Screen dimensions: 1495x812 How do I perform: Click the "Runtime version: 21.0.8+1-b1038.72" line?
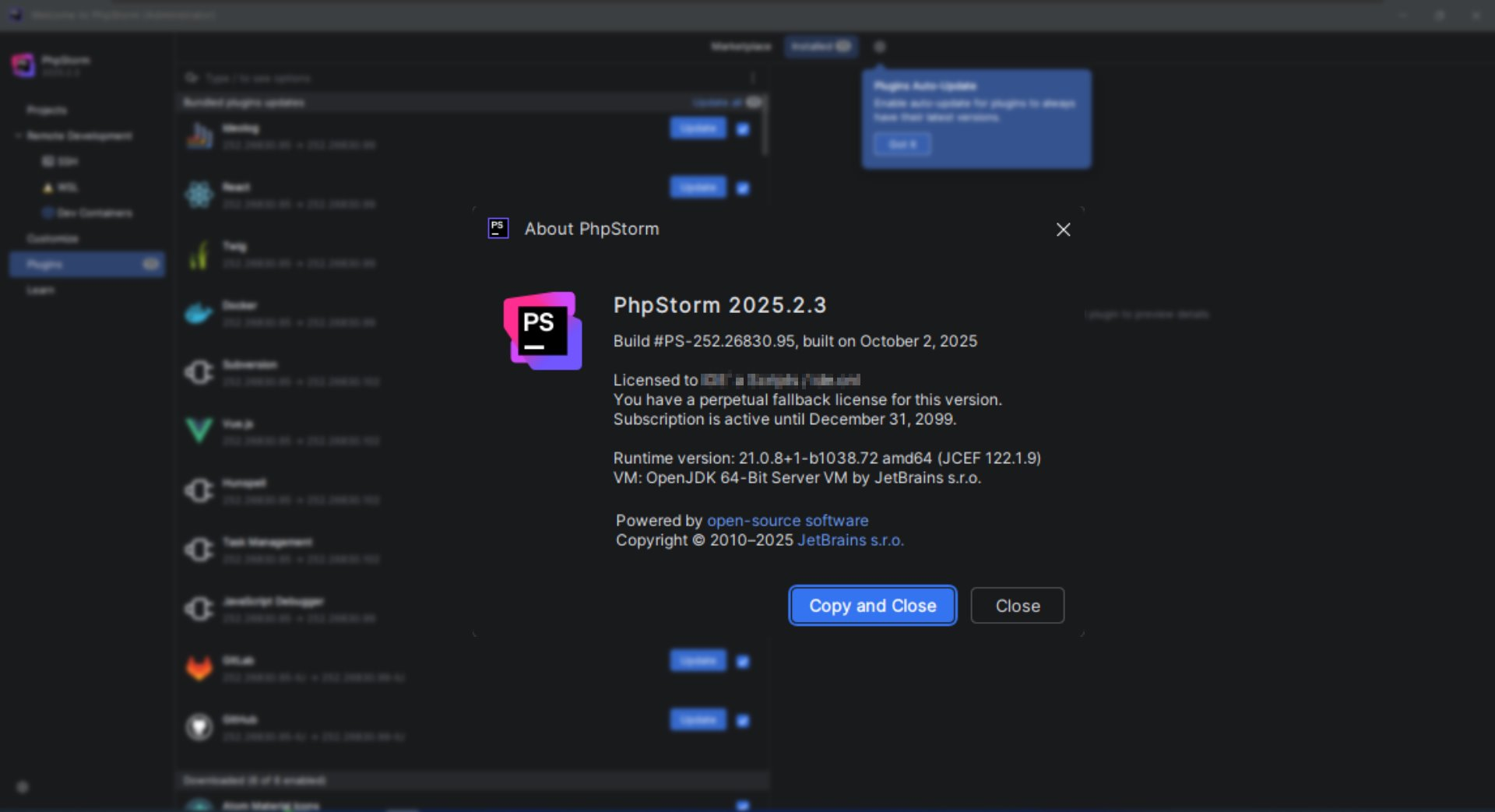827,458
